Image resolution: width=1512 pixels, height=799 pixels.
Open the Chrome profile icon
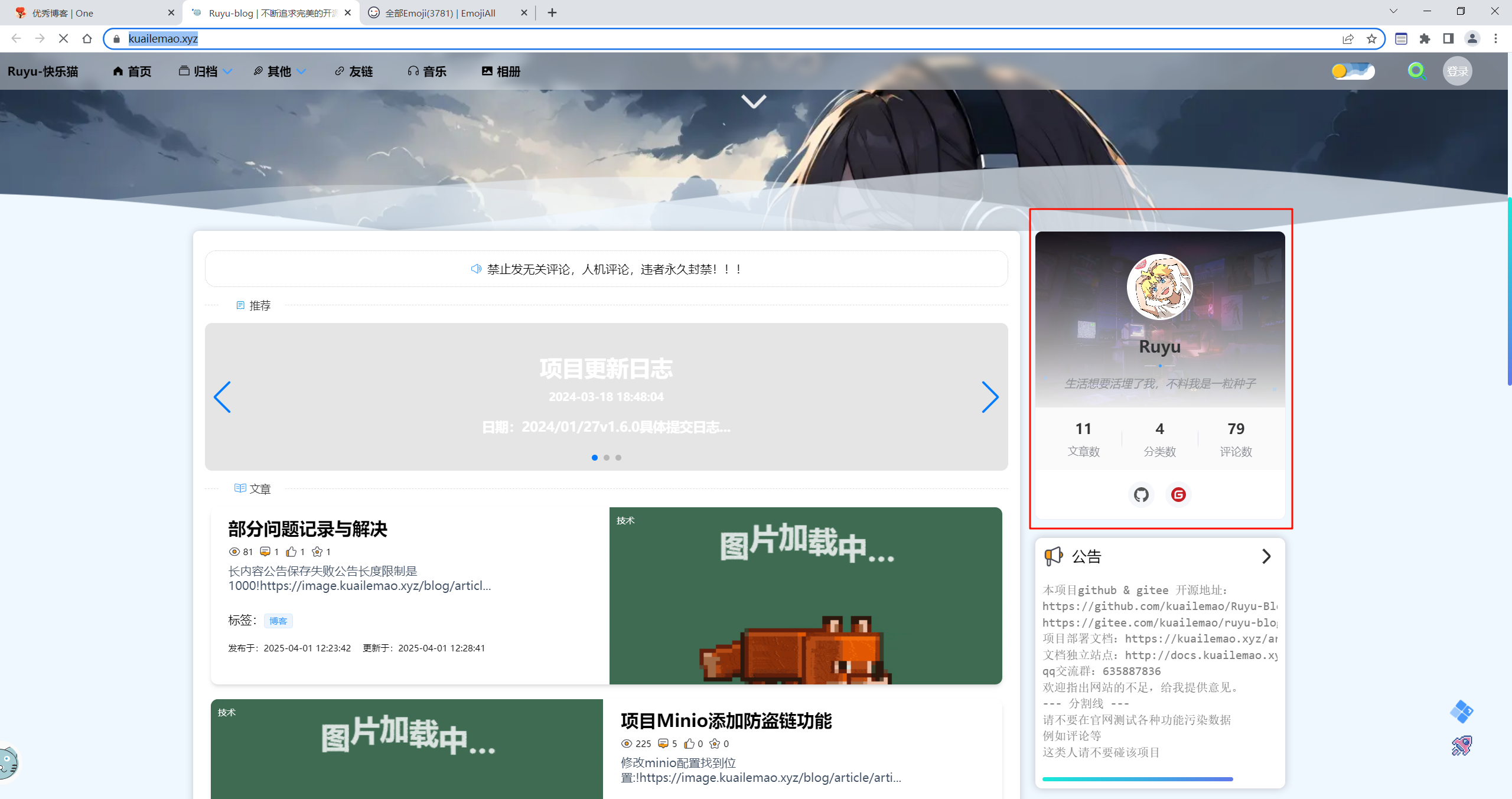click(1472, 38)
